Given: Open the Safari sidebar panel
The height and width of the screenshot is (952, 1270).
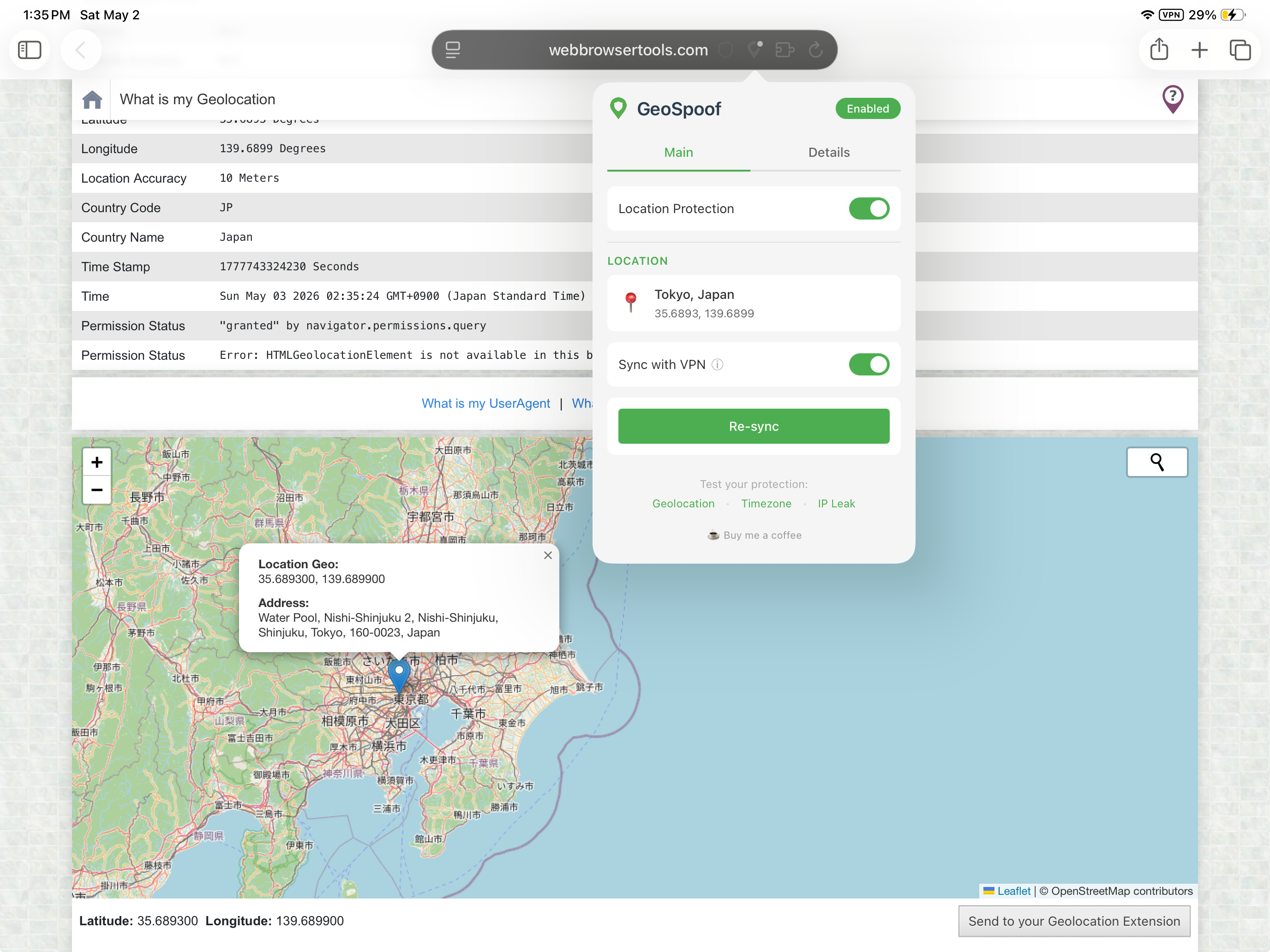Looking at the screenshot, I should tap(29, 50).
